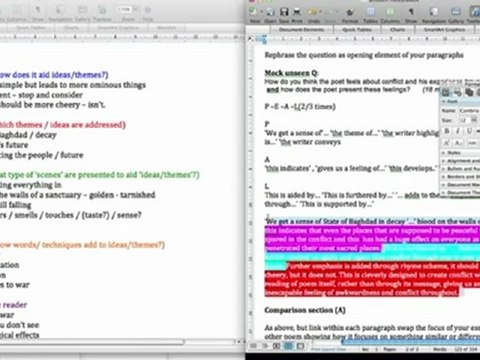Switch to Quick Tables tab in left window
The image size is (480, 360).
click(31, 28)
